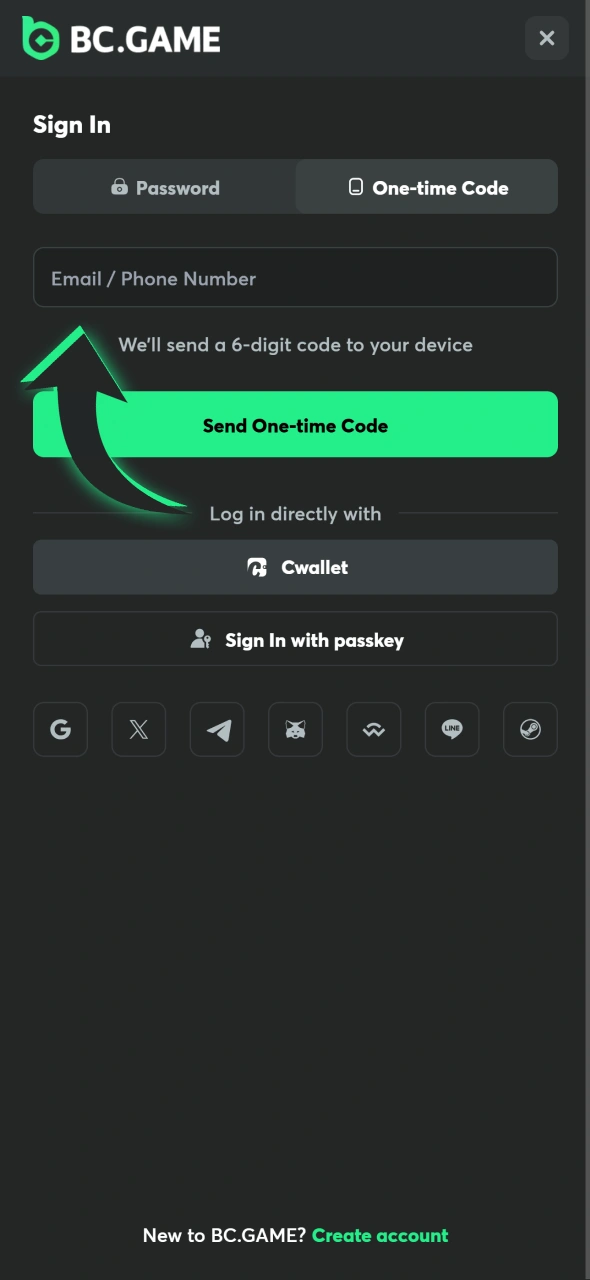The width and height of the screenshot is (590, 1280).
Task: Switch to the Password tab
Action: tap(165, 187)
